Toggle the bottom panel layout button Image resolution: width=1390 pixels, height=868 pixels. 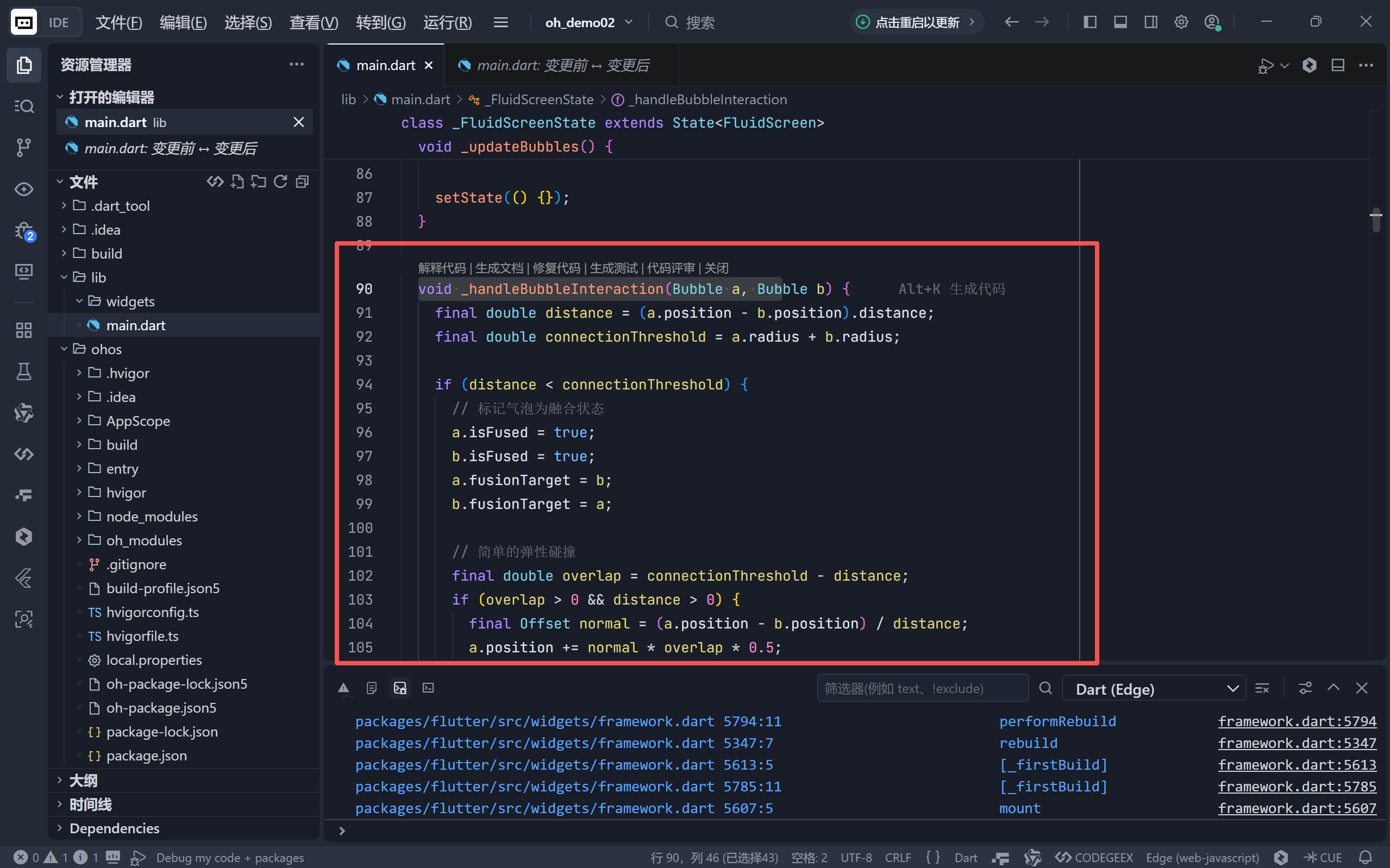(x=1120, y=22)
